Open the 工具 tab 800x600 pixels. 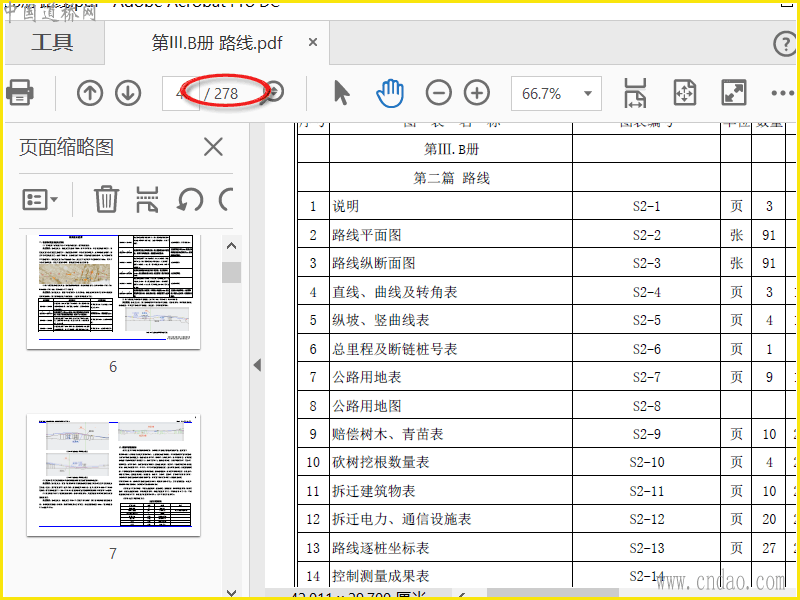point(53,43)
